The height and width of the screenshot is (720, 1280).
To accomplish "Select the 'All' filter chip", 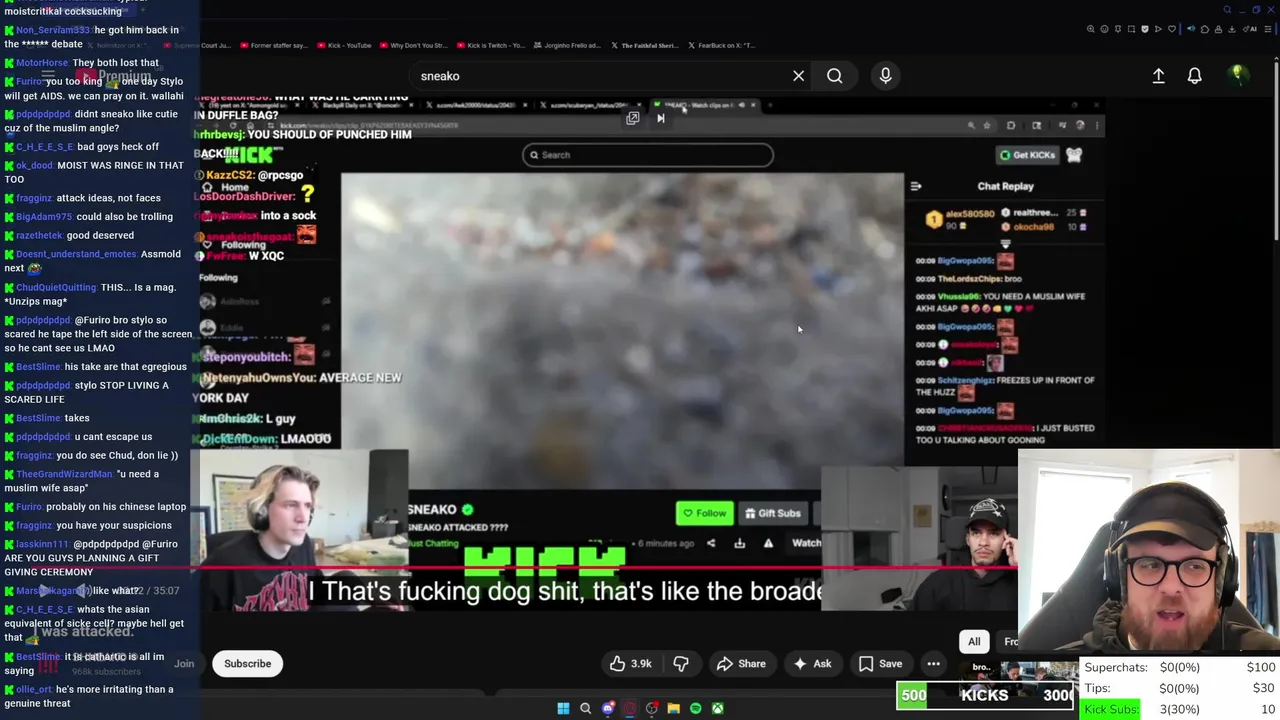I will coord(974,642).
